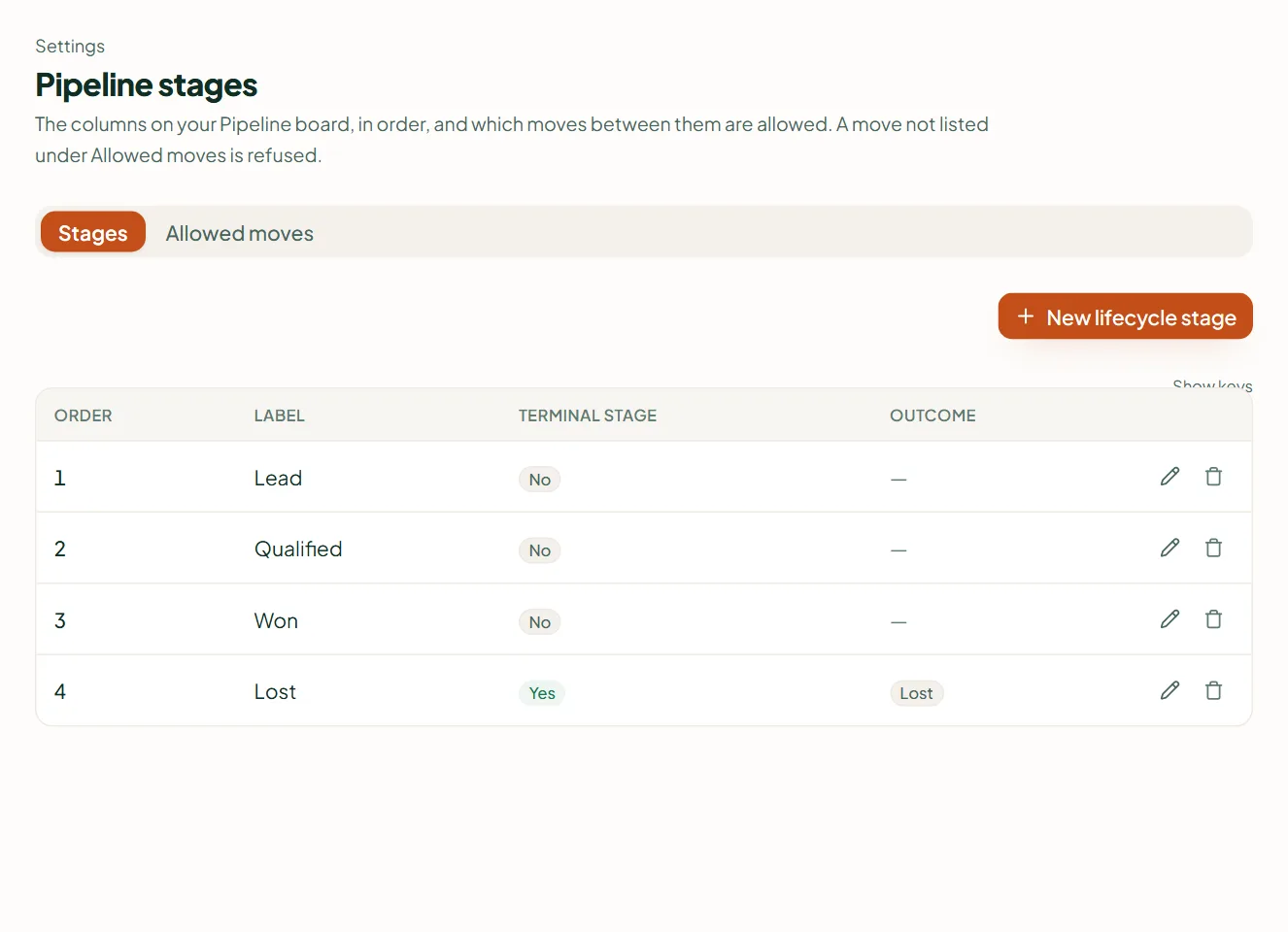Click the trash icon in the Lost row

pyautogui.click(x=1213, y=690)
